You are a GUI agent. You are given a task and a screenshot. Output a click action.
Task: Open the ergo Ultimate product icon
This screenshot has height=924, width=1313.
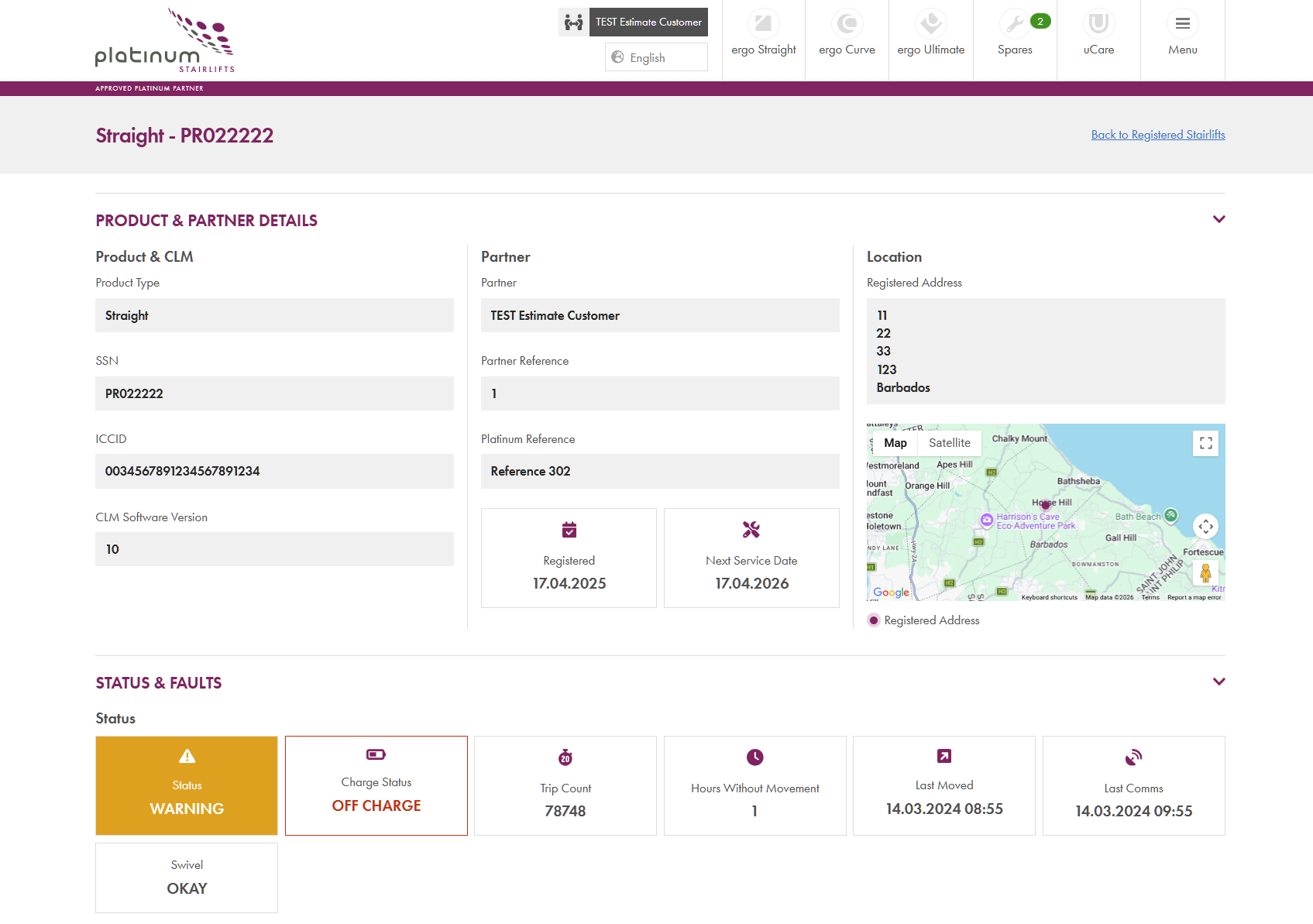(x=930, y=24)
